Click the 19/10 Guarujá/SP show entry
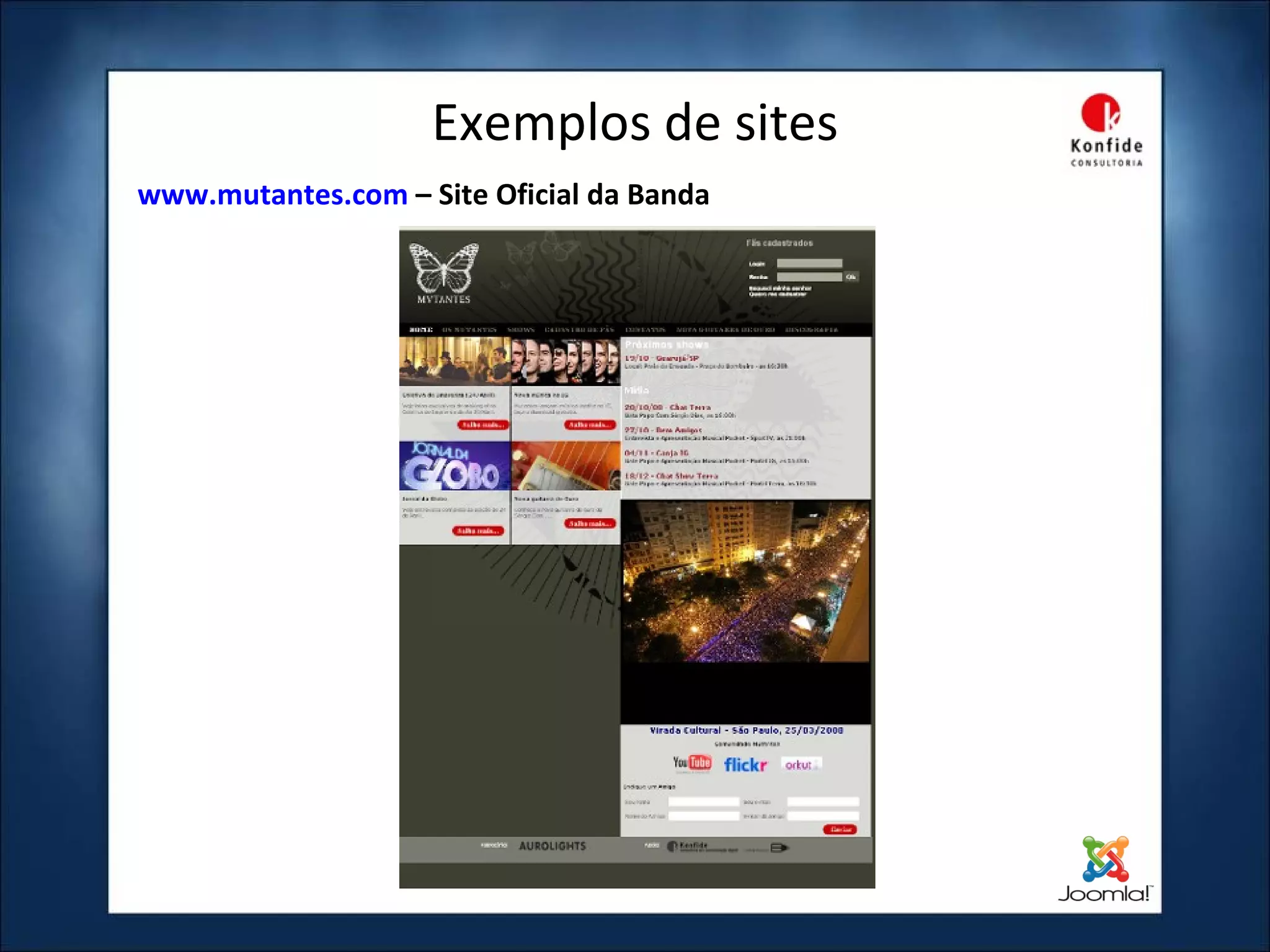The width and height of the screenshot is (1270, 952). [662, 358]
